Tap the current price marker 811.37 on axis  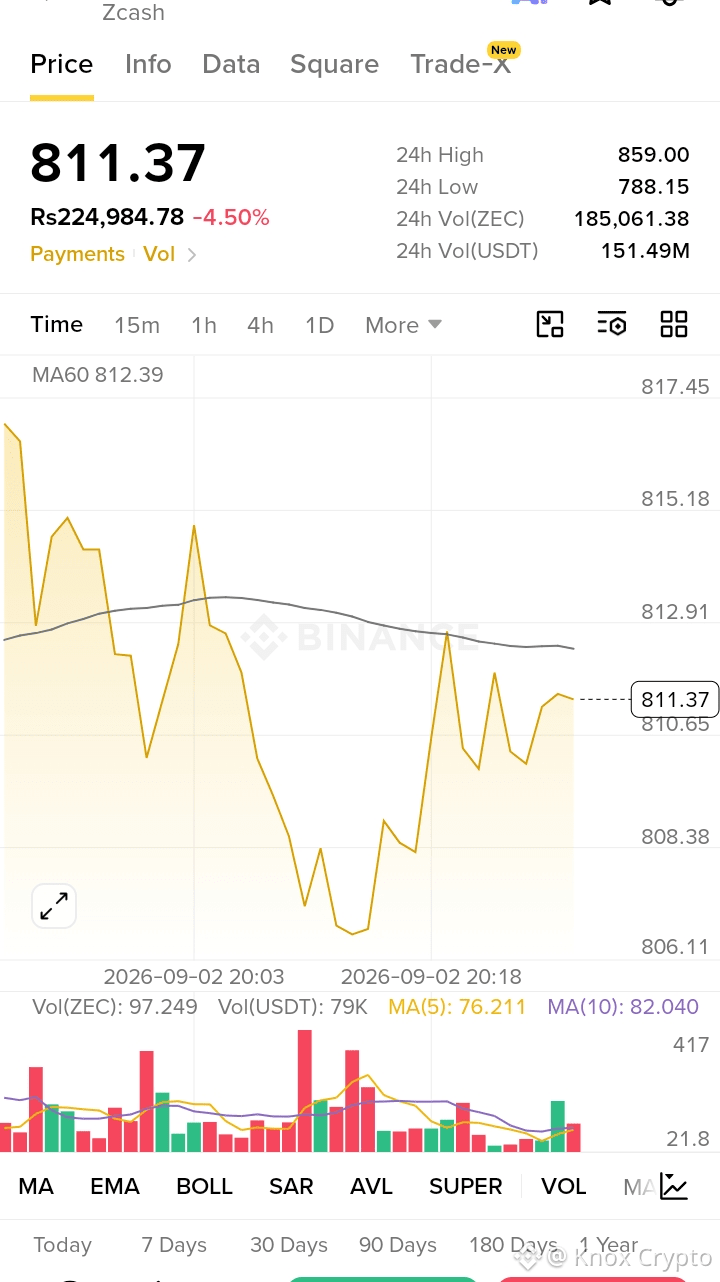pyautogui.click(x=675, y=699)
